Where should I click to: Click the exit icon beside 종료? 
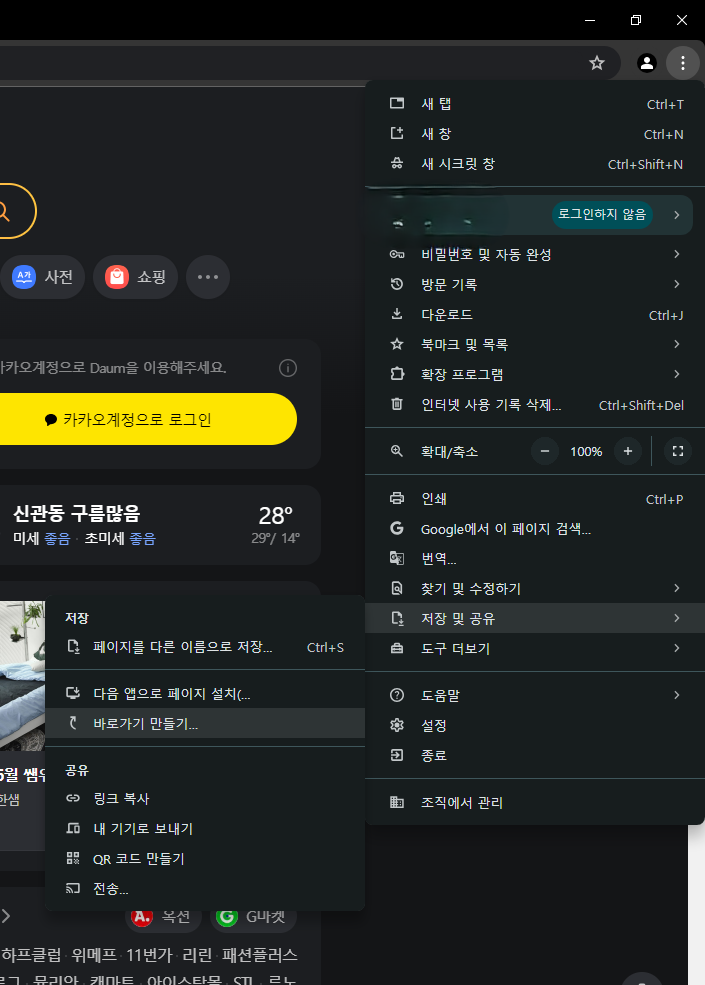click(x=397, y=755)
